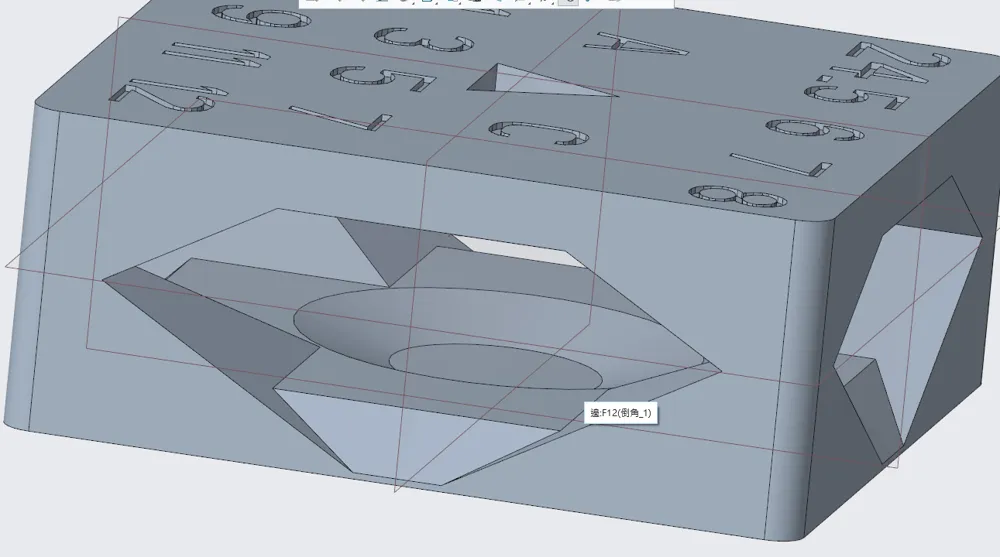Select the engraved digit 8 on top face

738,197
